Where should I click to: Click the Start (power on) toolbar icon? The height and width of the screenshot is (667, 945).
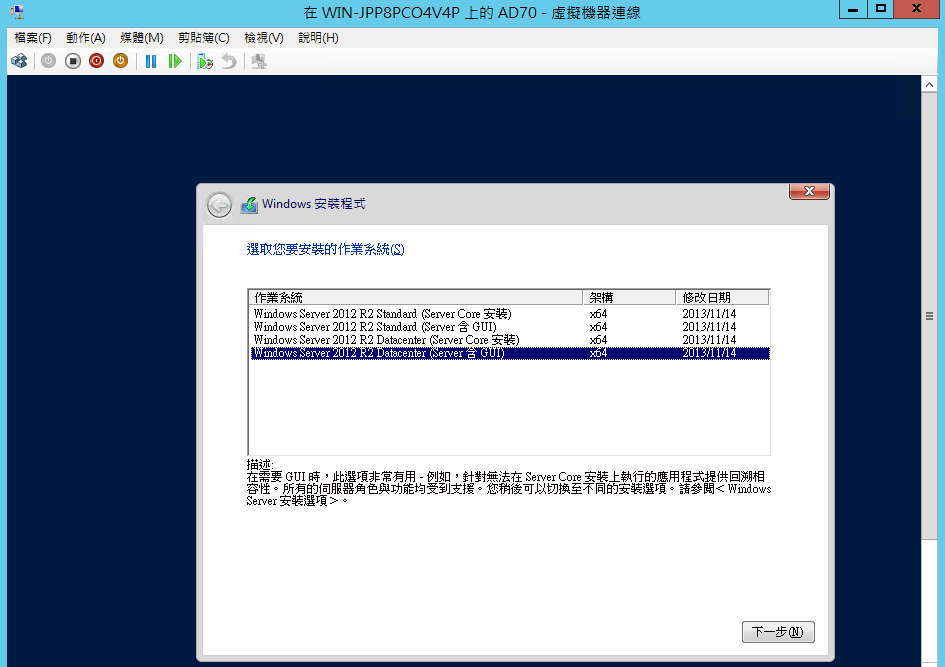[x=48, y=61]
